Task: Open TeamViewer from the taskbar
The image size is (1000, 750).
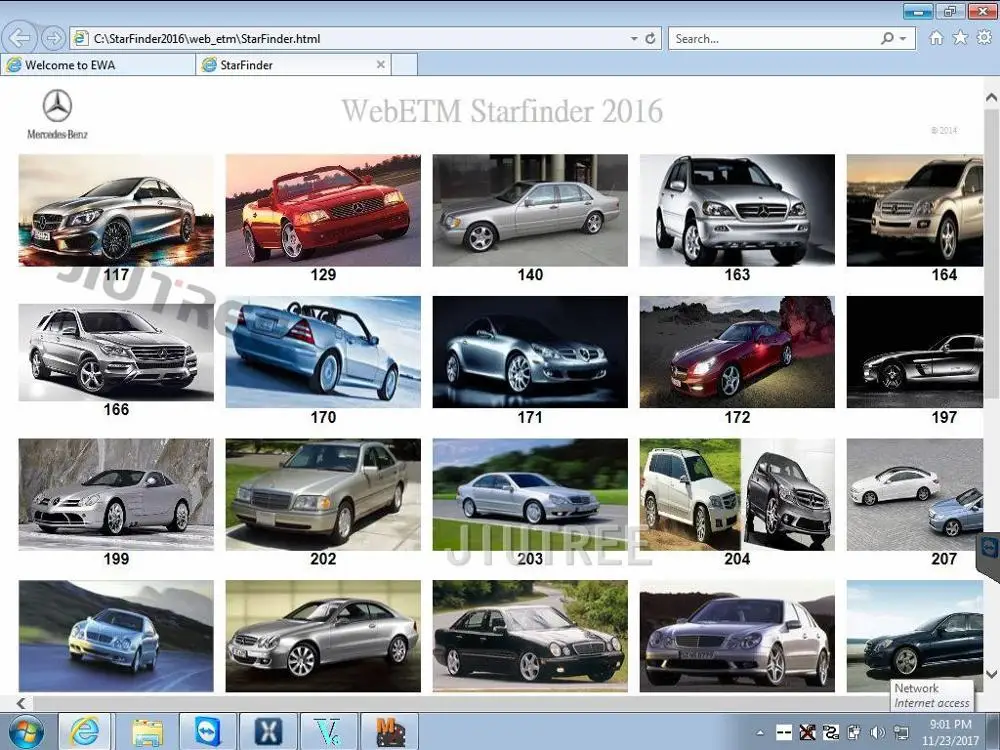Action: click(207, 731)
